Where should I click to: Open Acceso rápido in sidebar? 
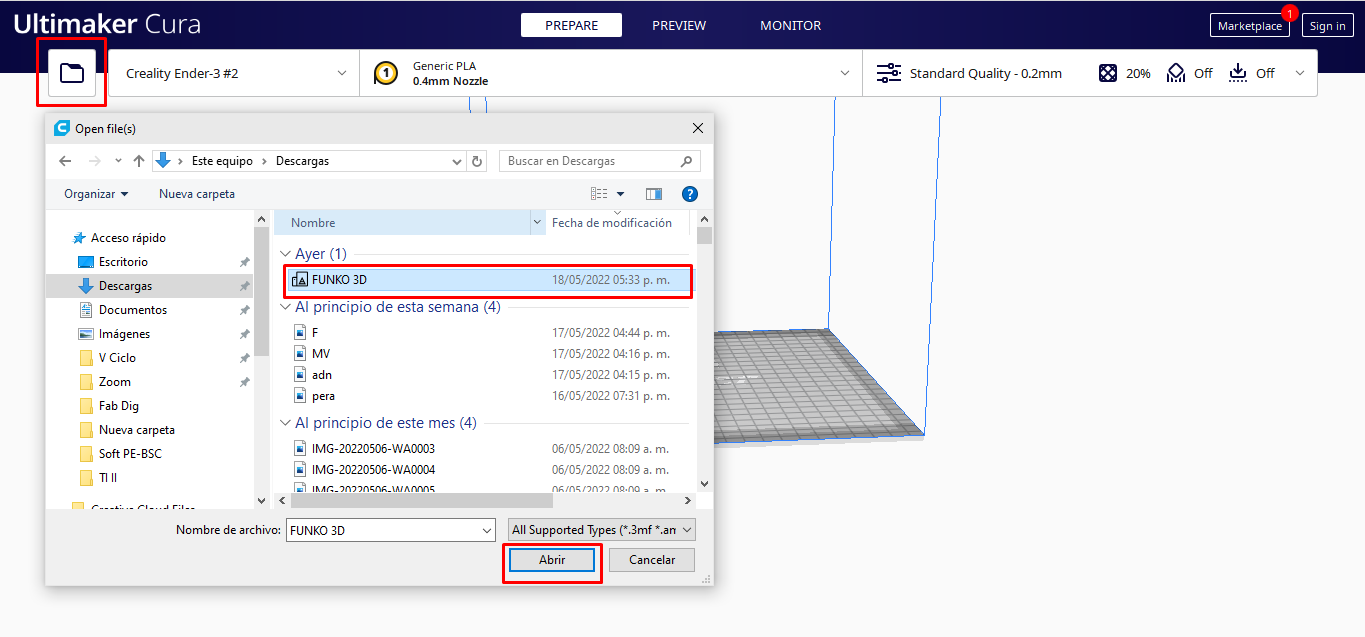128,238
